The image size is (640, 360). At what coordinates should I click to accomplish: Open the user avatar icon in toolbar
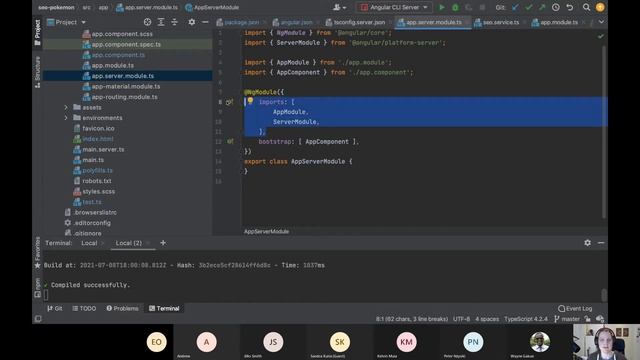tap(600, 7)
